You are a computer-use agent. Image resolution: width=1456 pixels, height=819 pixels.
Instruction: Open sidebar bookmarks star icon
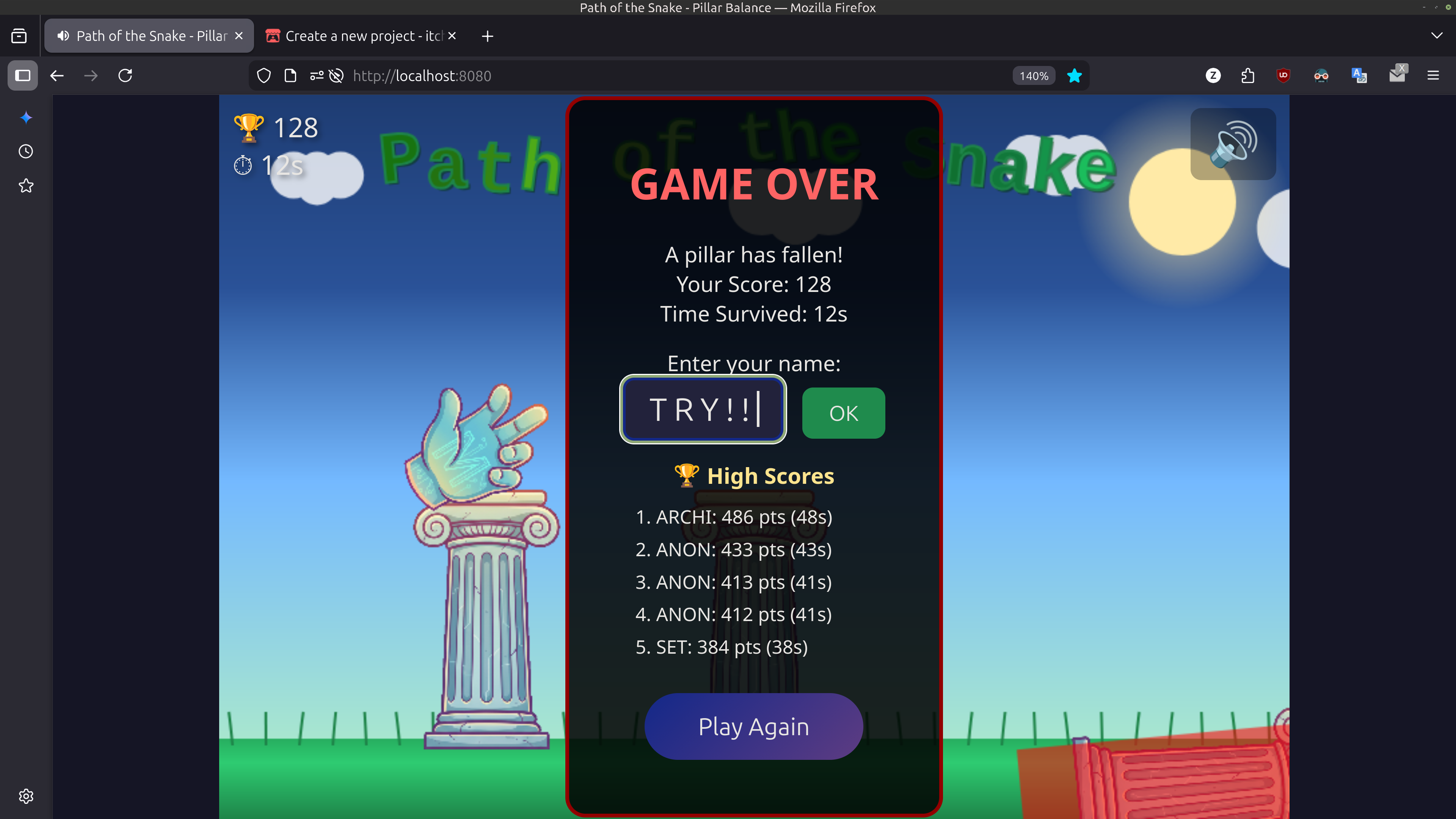coord(26,186)
